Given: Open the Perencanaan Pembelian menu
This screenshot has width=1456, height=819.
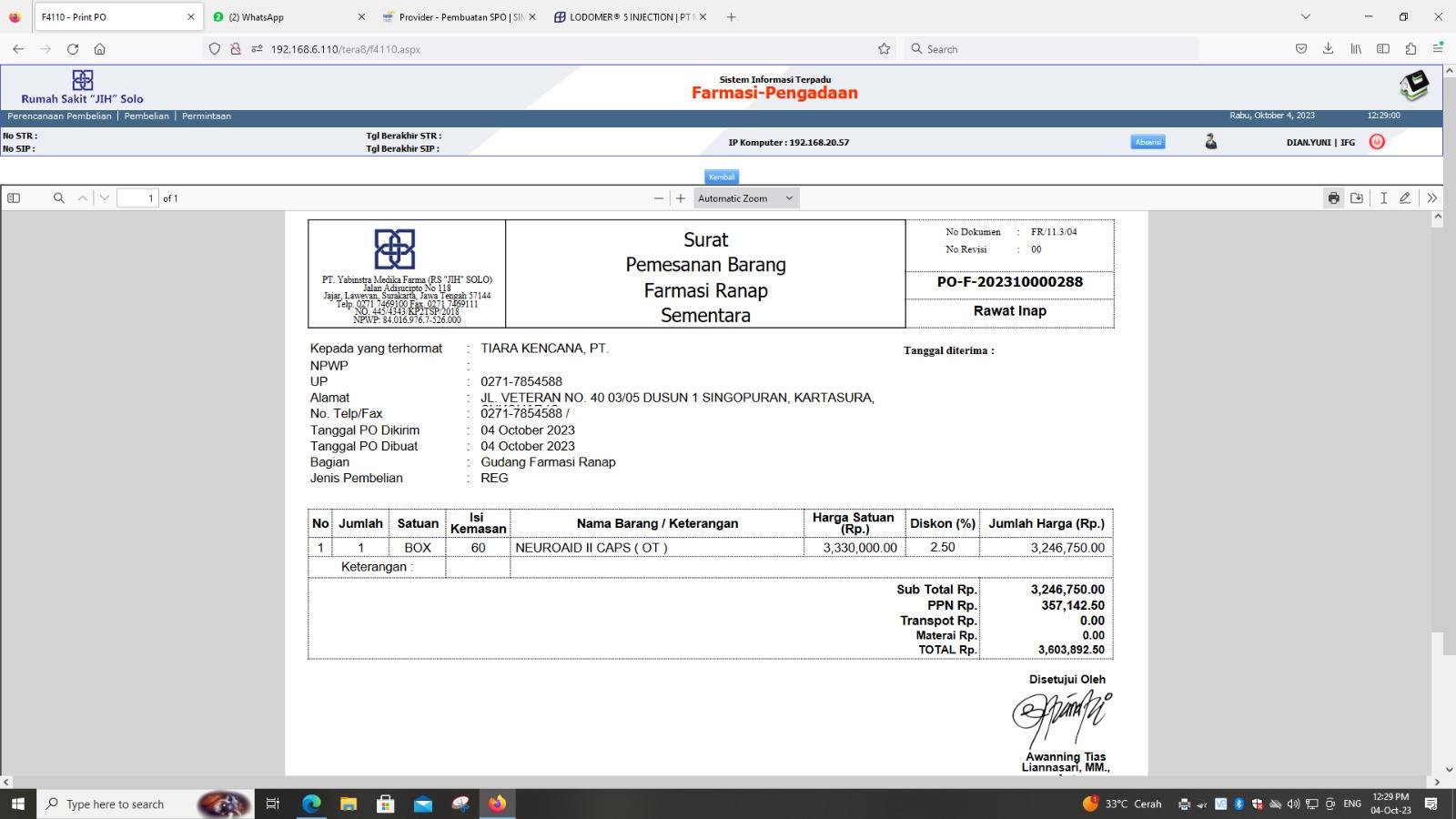Looking at the screenshot, I should click(60, 116).
